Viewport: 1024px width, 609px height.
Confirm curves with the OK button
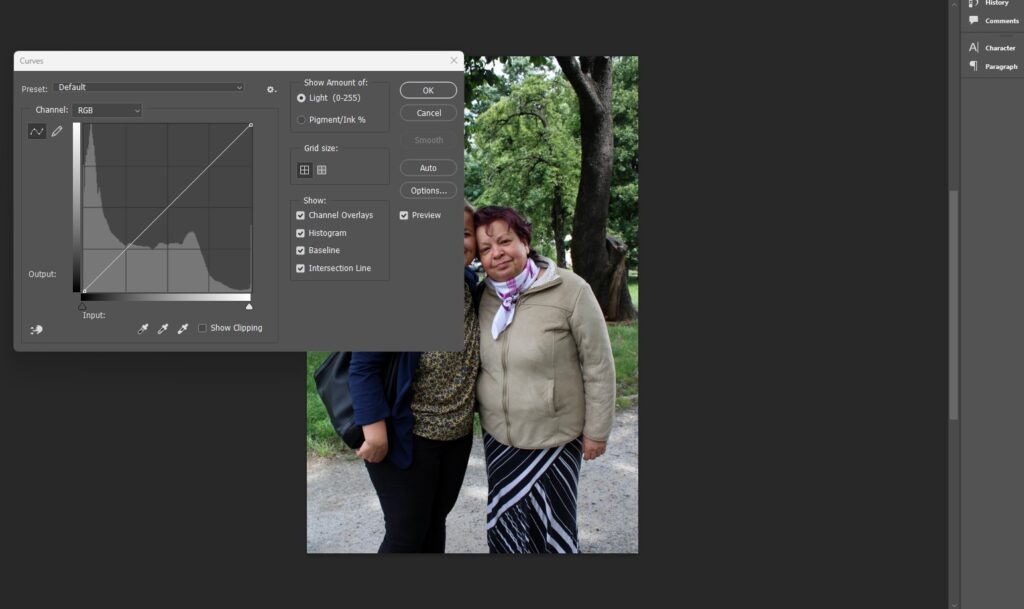click(428, 90)
